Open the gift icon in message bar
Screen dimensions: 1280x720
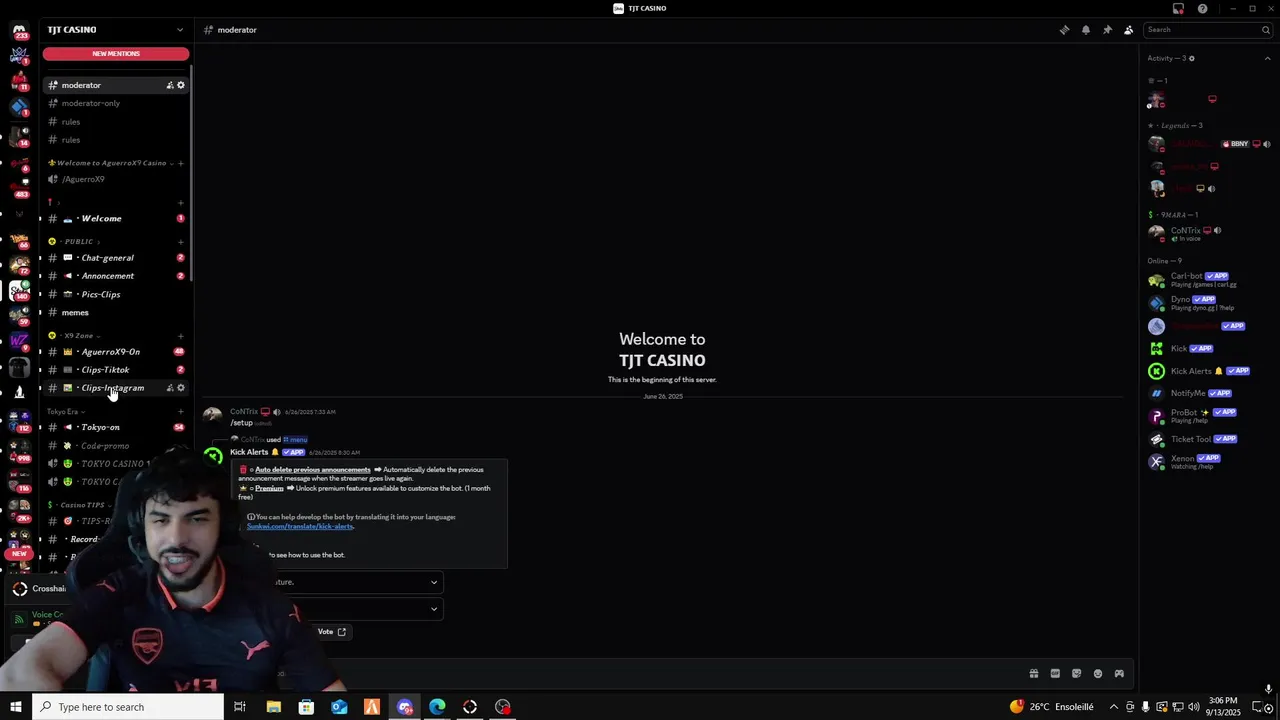point(1034,674)
